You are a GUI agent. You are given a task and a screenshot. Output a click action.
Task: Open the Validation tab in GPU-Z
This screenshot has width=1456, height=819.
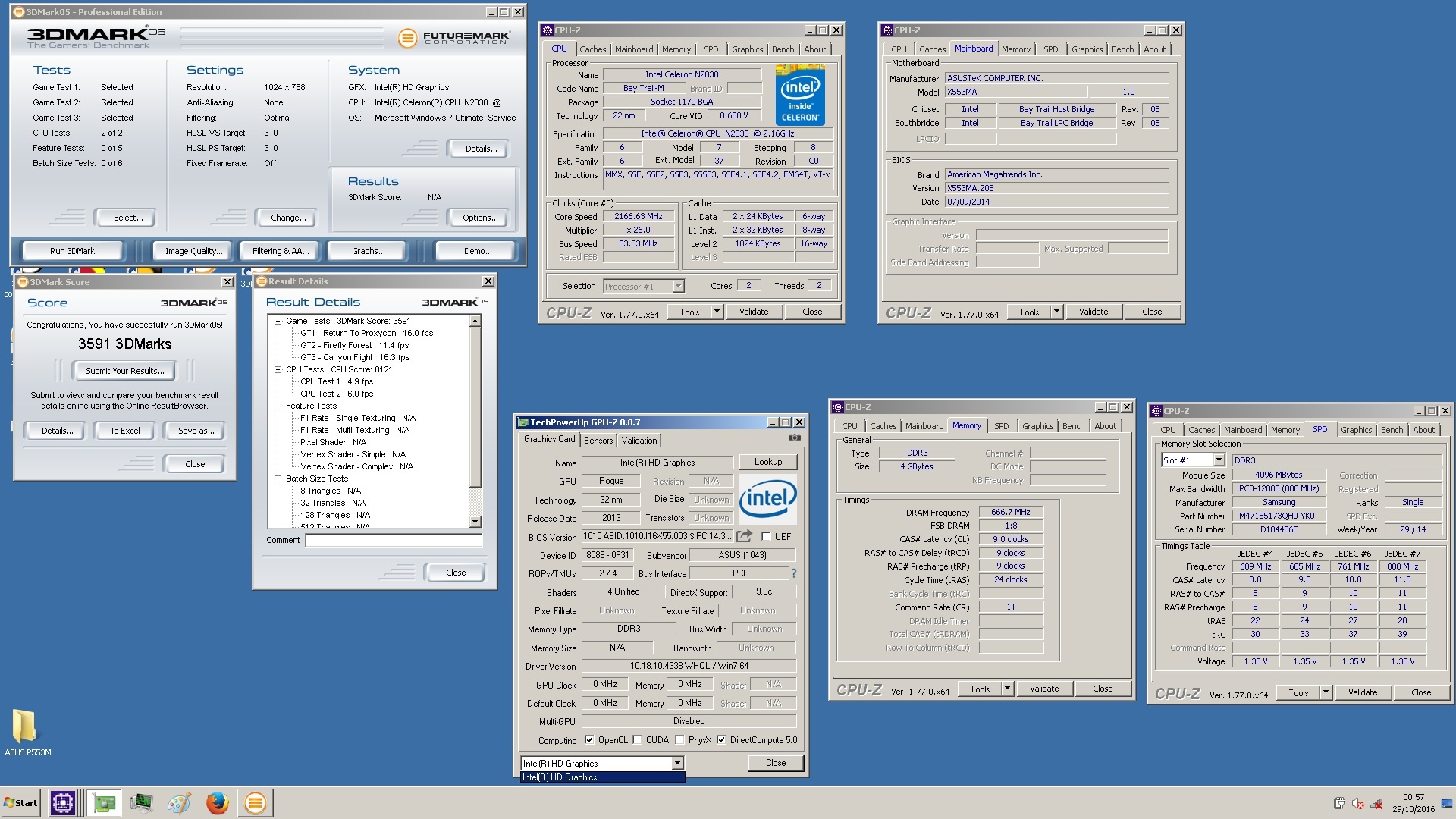(639, 441)
